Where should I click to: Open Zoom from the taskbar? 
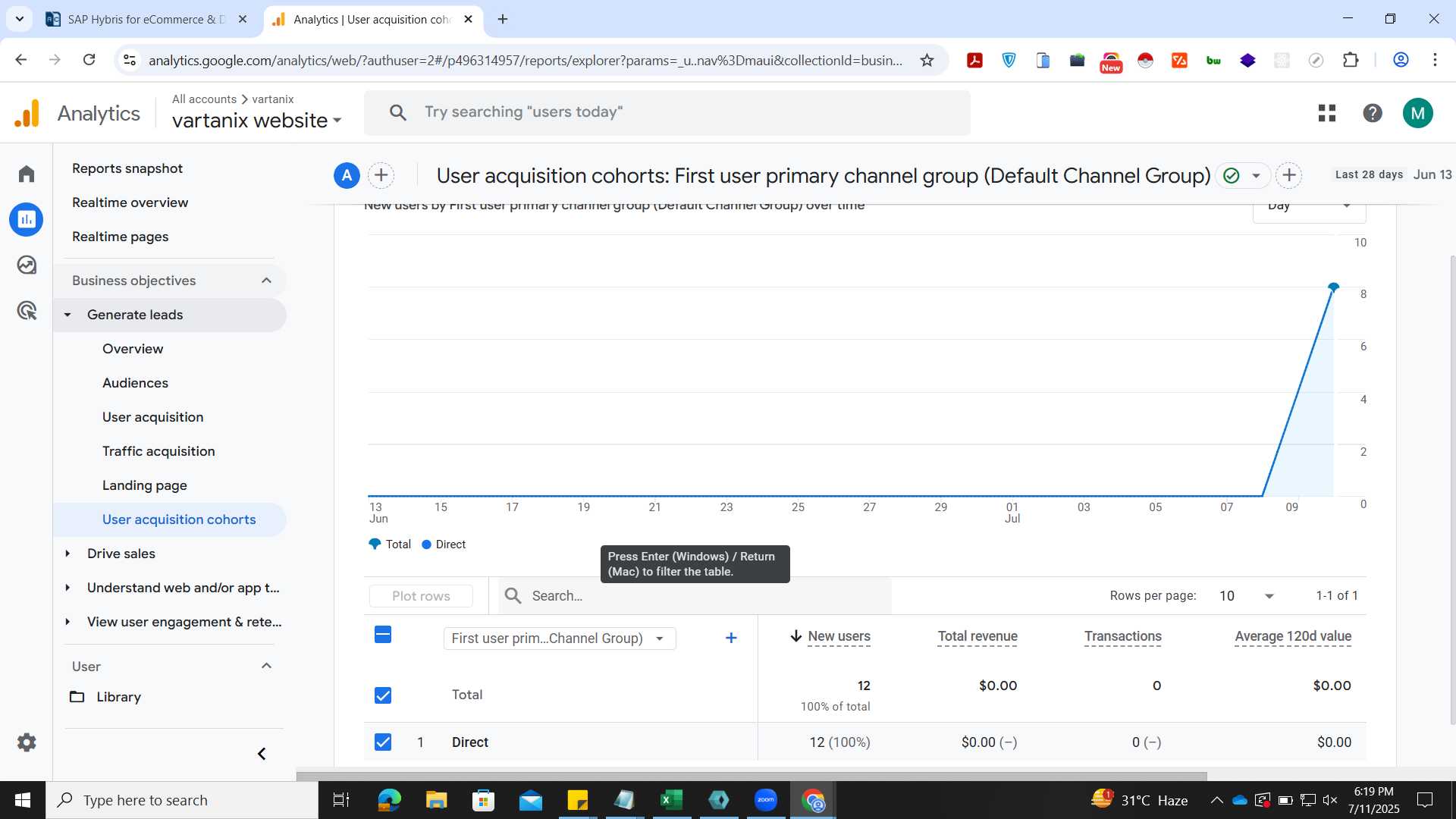click(x=766, y=800)
